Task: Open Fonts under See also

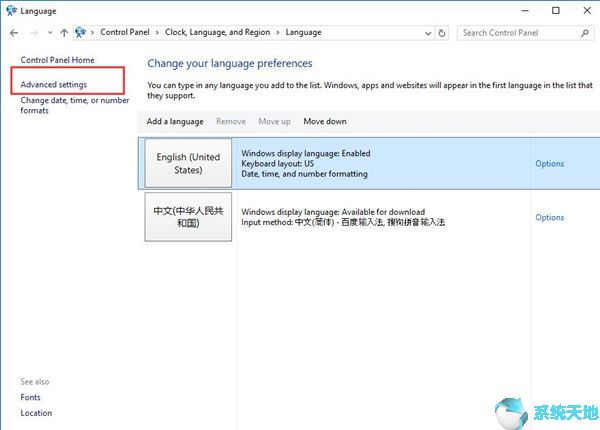Action: coord(30,397)
